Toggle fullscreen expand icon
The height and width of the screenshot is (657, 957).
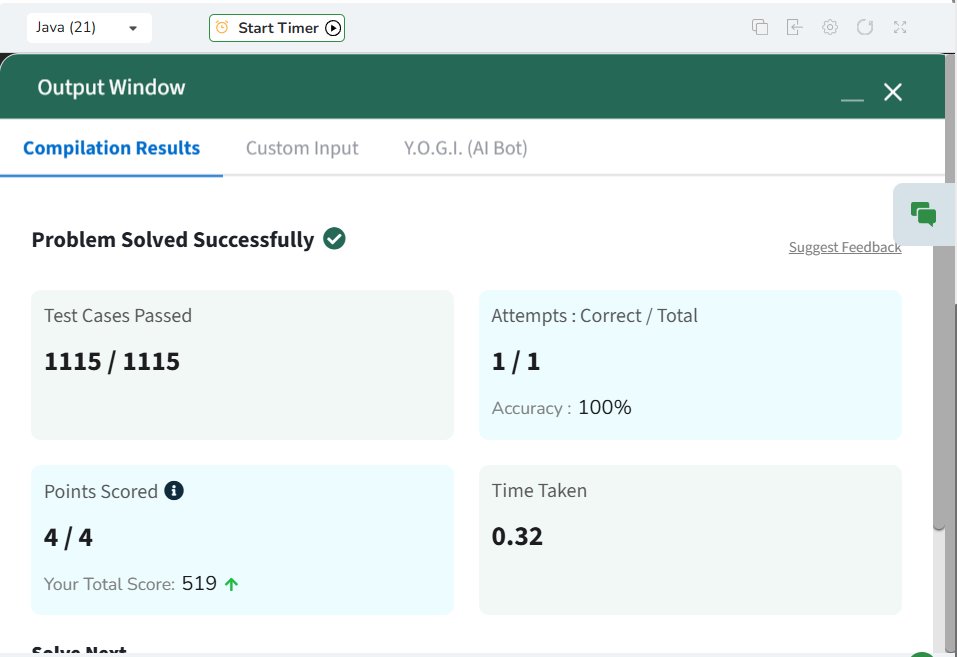(x=900, y=27)
